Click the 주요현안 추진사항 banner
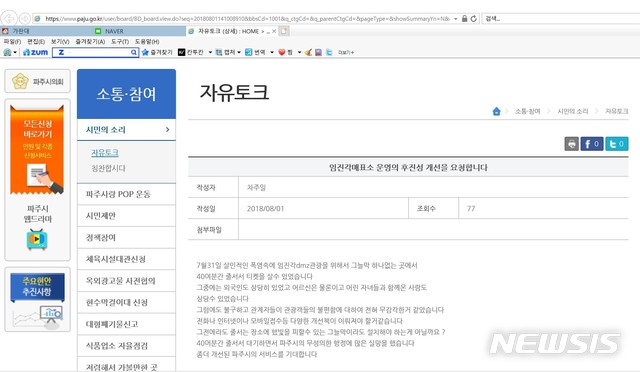 [37, 287]
